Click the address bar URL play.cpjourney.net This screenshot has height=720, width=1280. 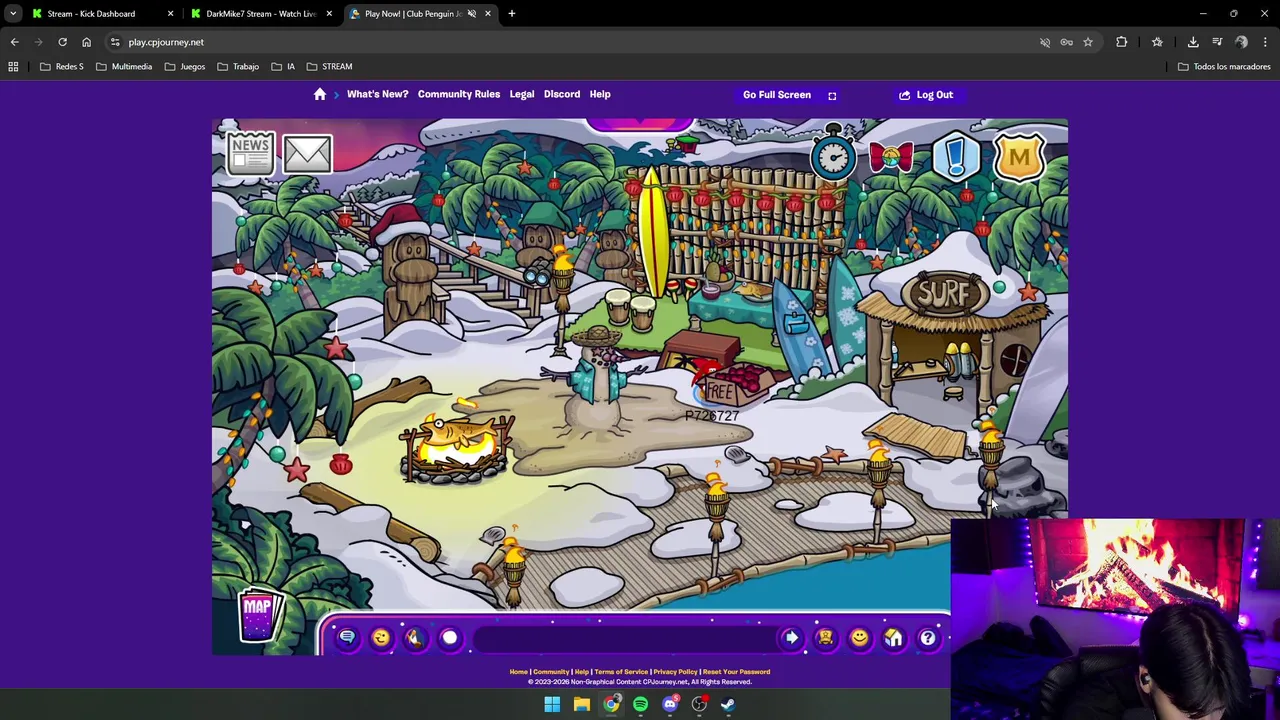166,42
